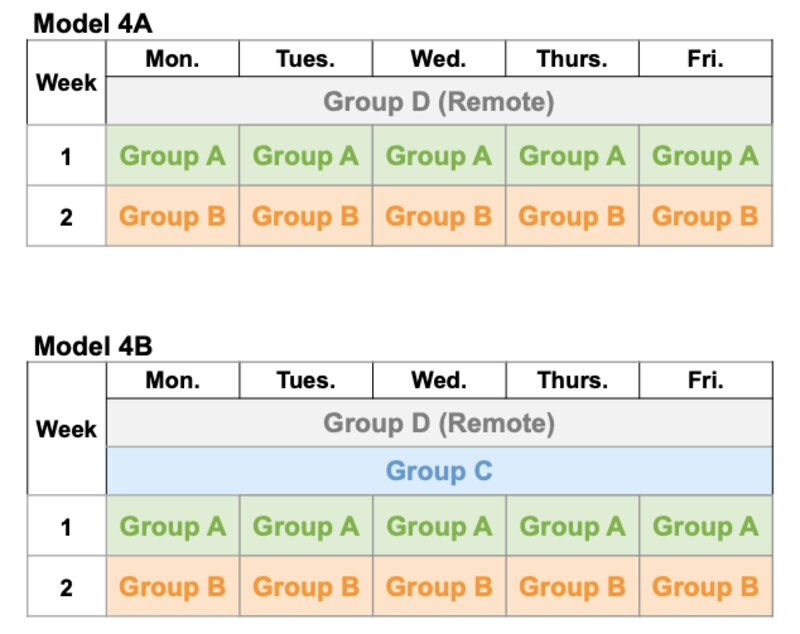Select week 2 row label in Model 4A
Image resolution: width=800 pixels, height=634 pixels.
click(66, 216)
